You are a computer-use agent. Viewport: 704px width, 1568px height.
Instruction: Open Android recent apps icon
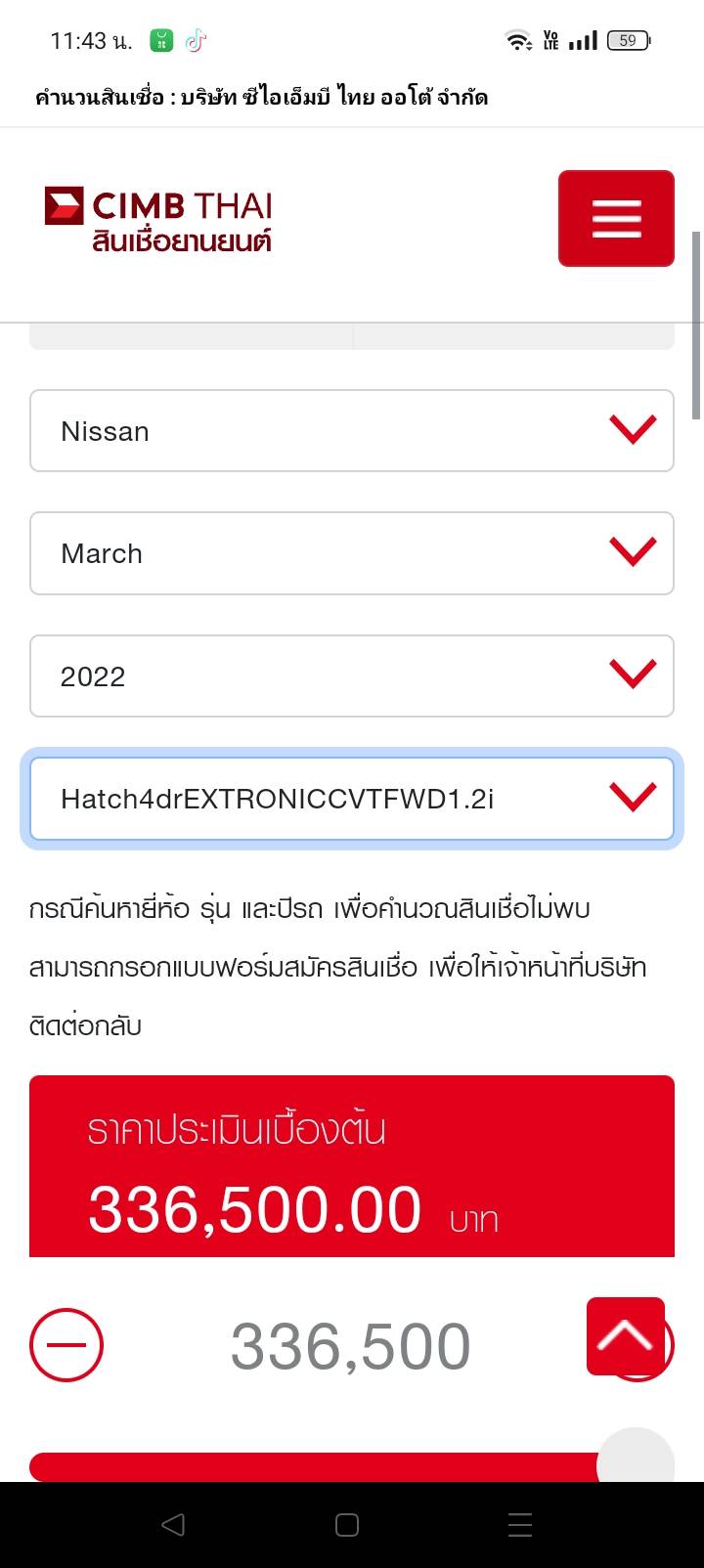point(520,1524)
